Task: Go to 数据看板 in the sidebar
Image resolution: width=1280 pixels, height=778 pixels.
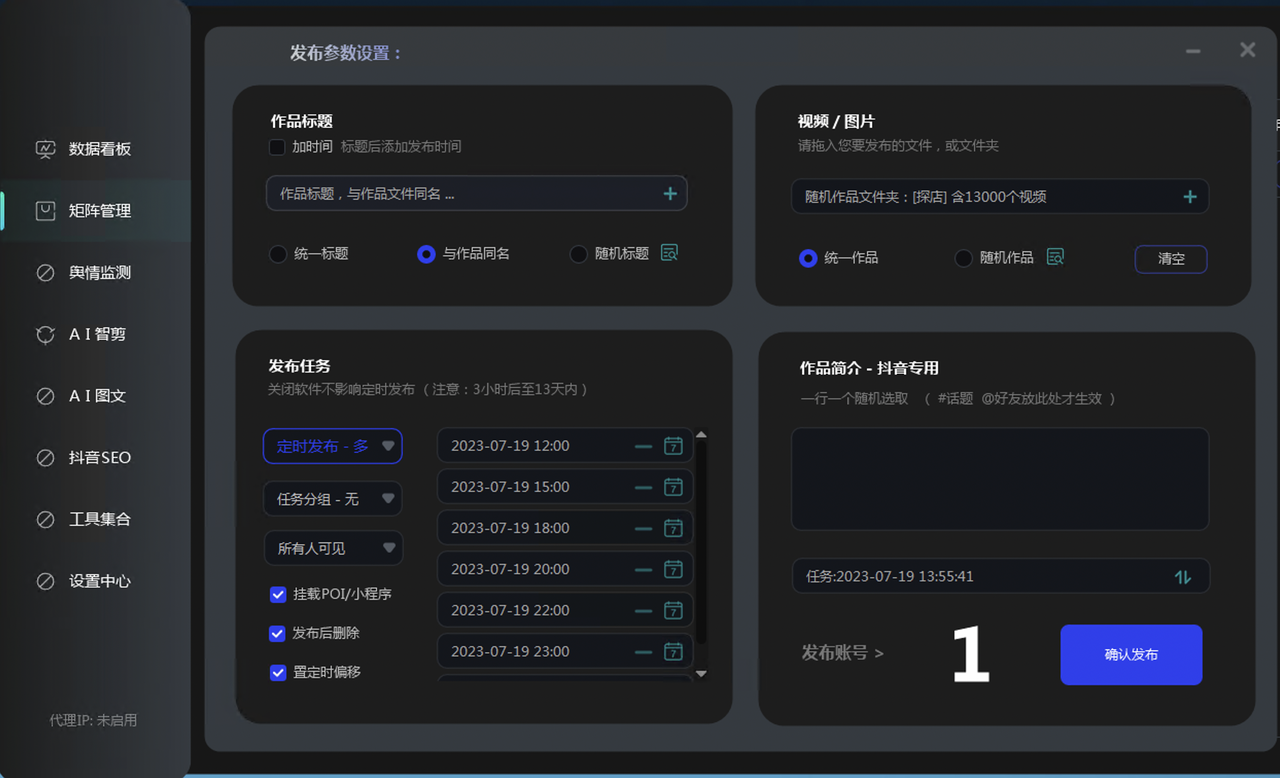Action: [99, 149]
